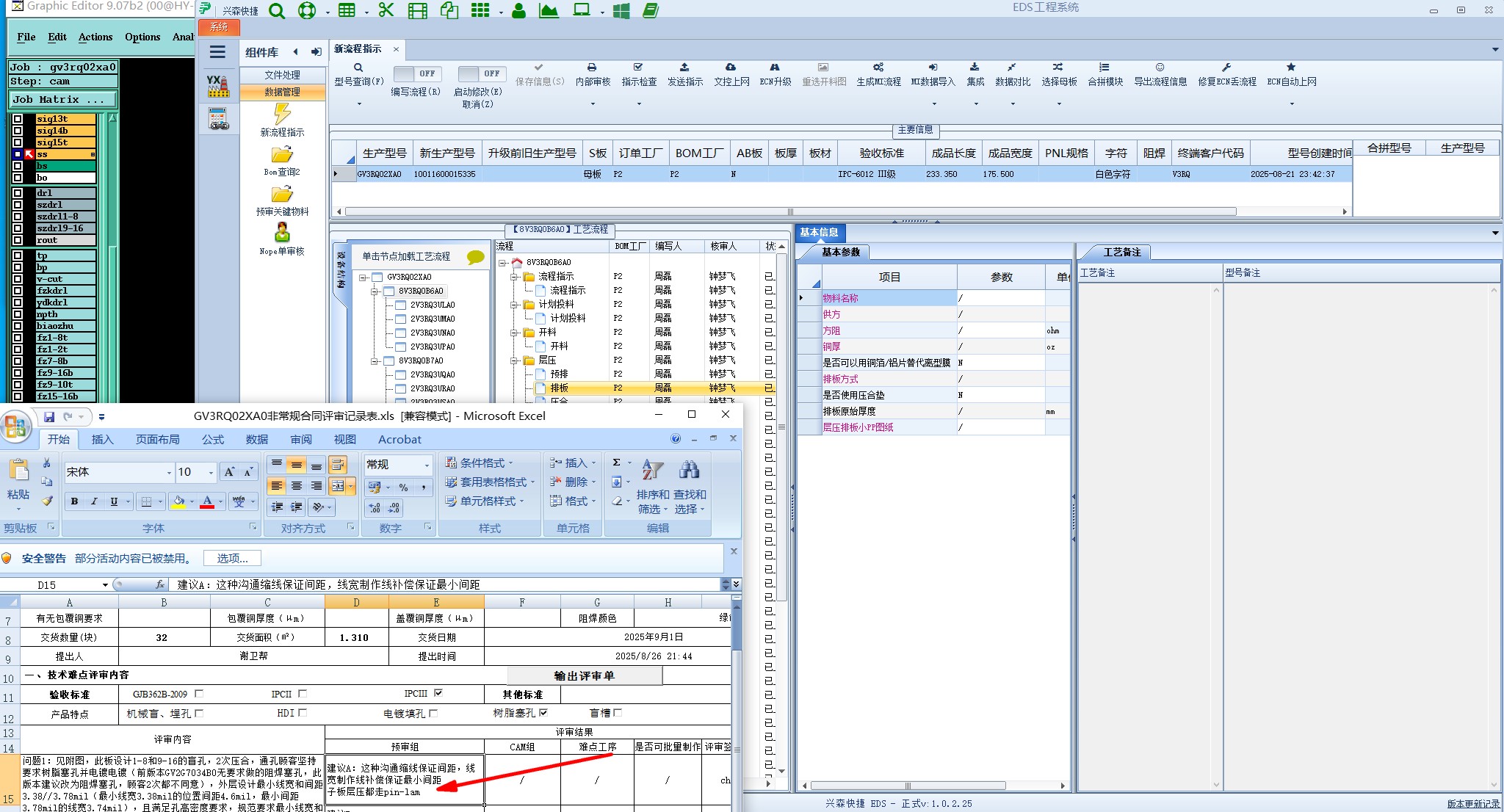Switch to Excel 页面布局 ribbon tab
1504x812 pixels.
(157, 439)
